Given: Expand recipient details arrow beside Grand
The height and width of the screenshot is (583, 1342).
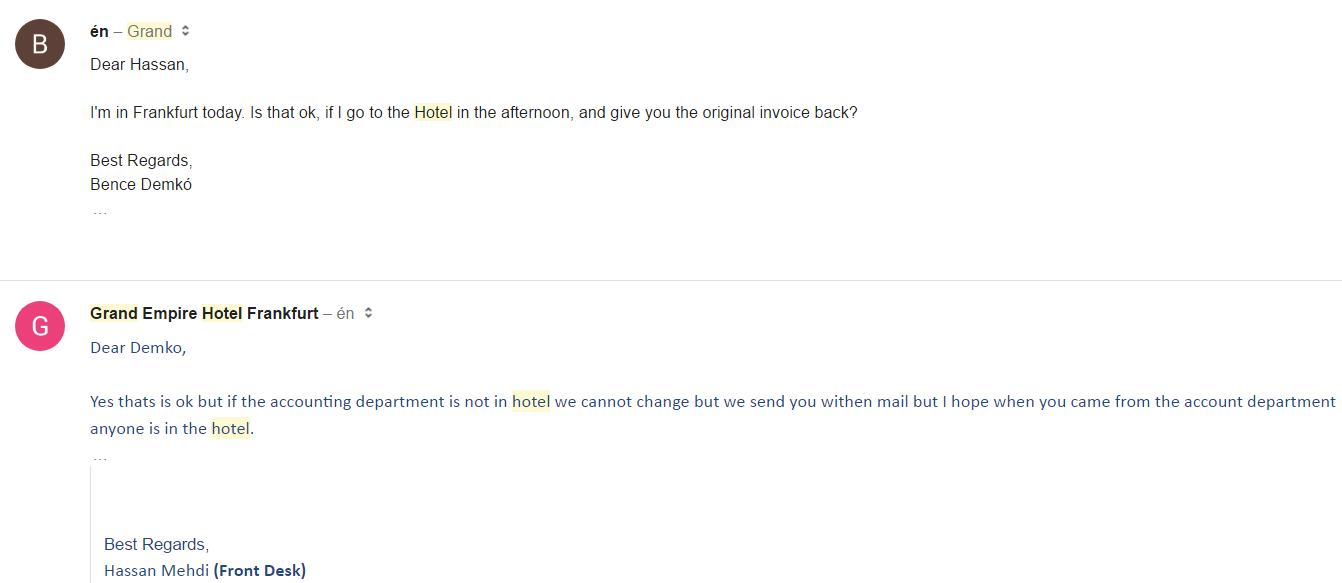Looking at the screenshot, I should (x=185, y=32).
